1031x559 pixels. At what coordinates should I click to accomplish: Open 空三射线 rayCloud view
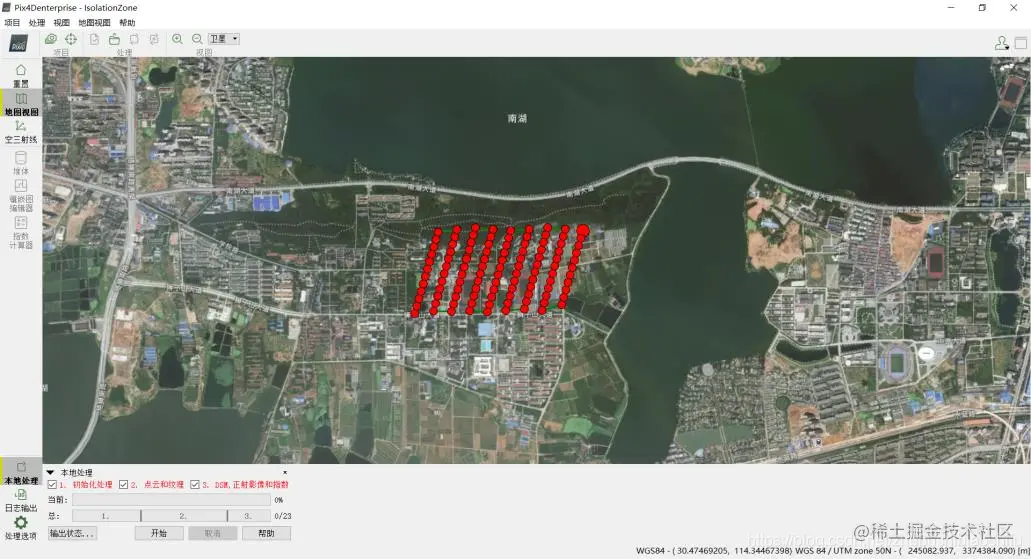coord(21,132)
